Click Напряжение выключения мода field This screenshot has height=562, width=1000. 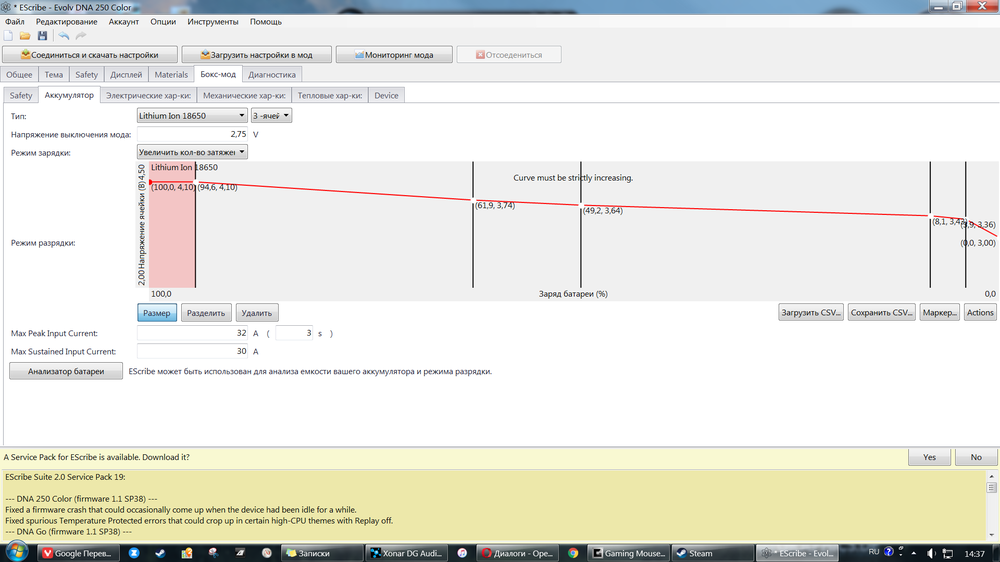[x=192, y=134]
